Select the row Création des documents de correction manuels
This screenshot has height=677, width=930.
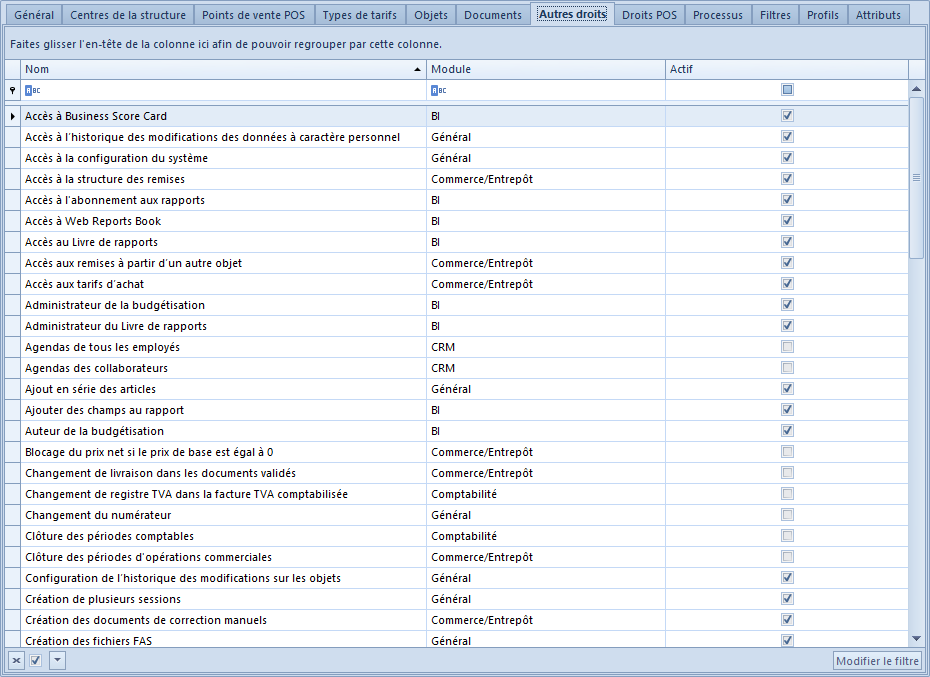pos(456,620)
